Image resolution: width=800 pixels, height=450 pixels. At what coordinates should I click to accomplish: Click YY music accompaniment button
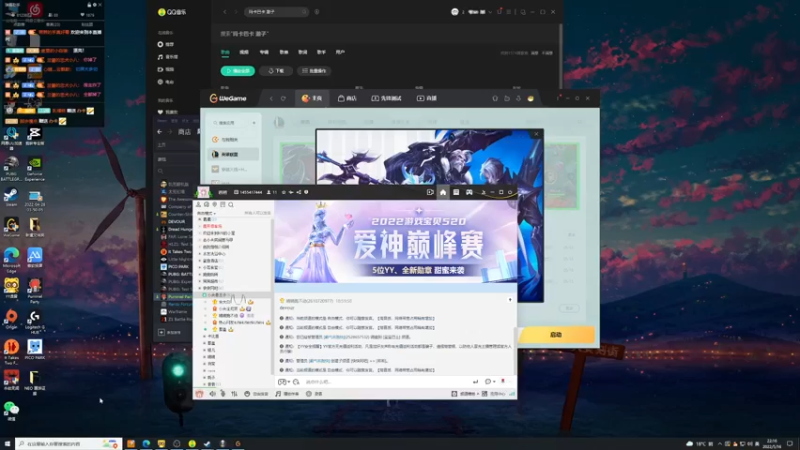[x=287, y=394]
